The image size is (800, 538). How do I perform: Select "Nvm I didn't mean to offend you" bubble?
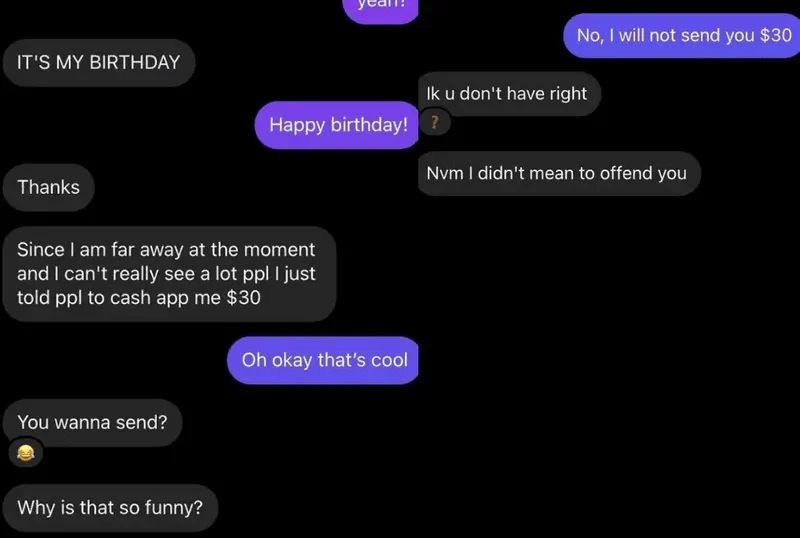[556, 173]
